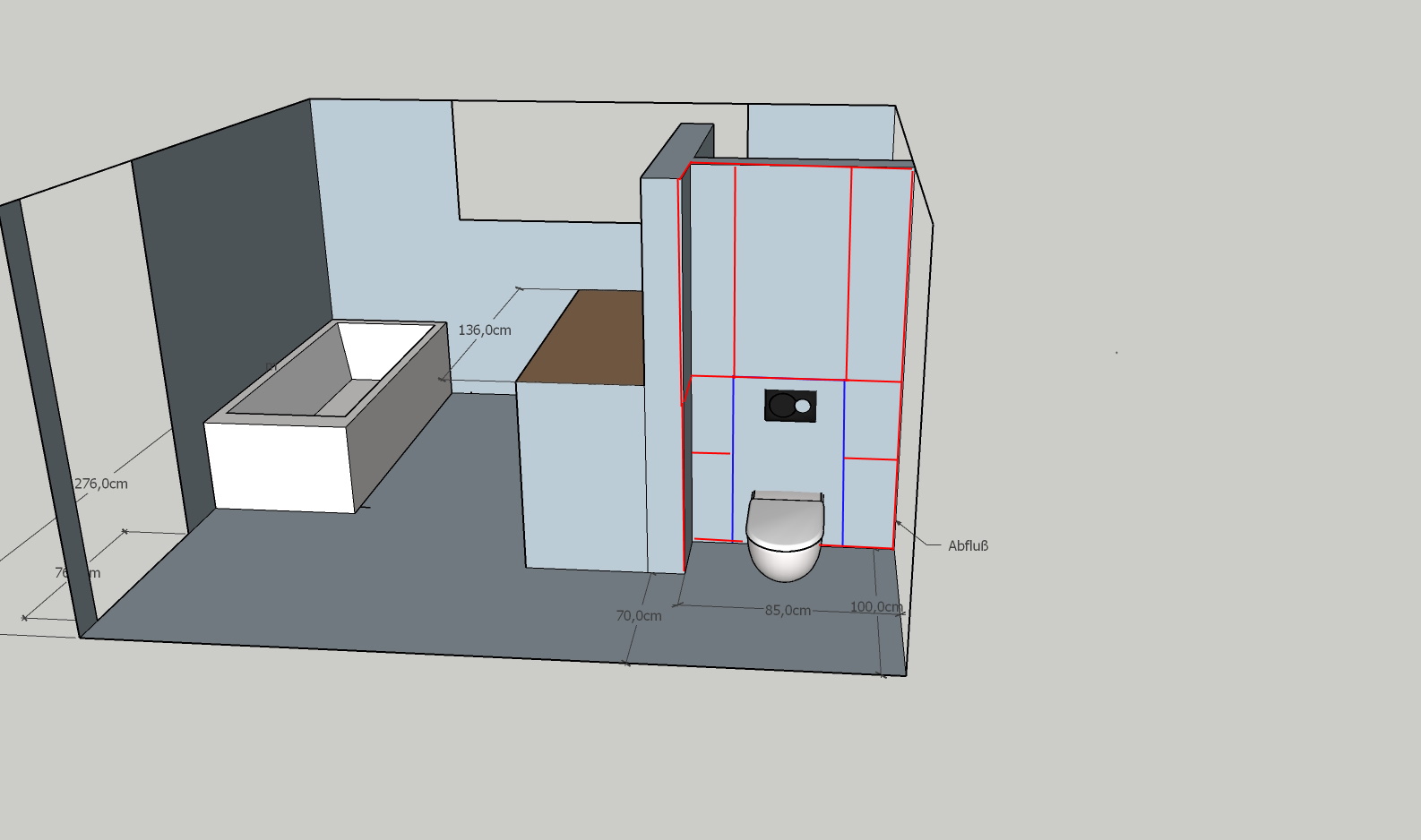Select the 85,0cm dimension label
This screenshot has height=840, width=1421.
click(x=788, y=611)
